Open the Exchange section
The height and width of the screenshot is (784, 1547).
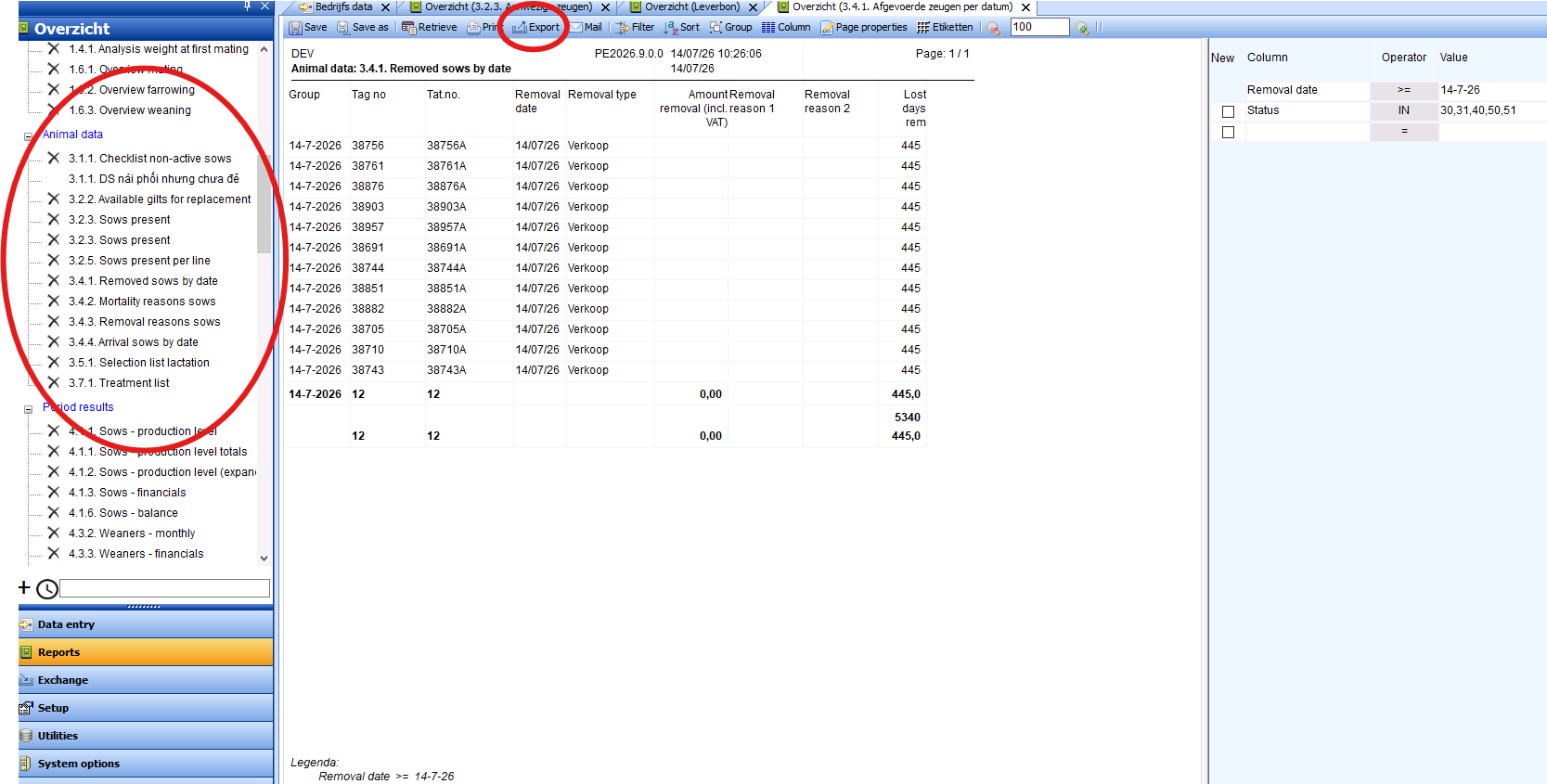tap(146, 680)
